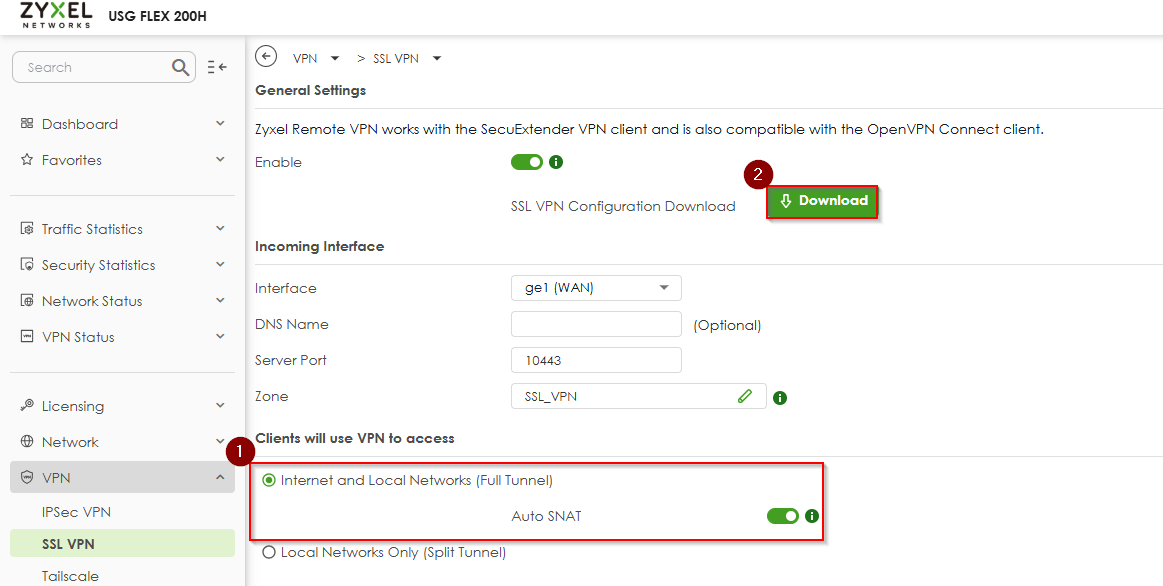Click the VPN Status icon
Screen dimensions: 1163x586
(x=27, y=337)
